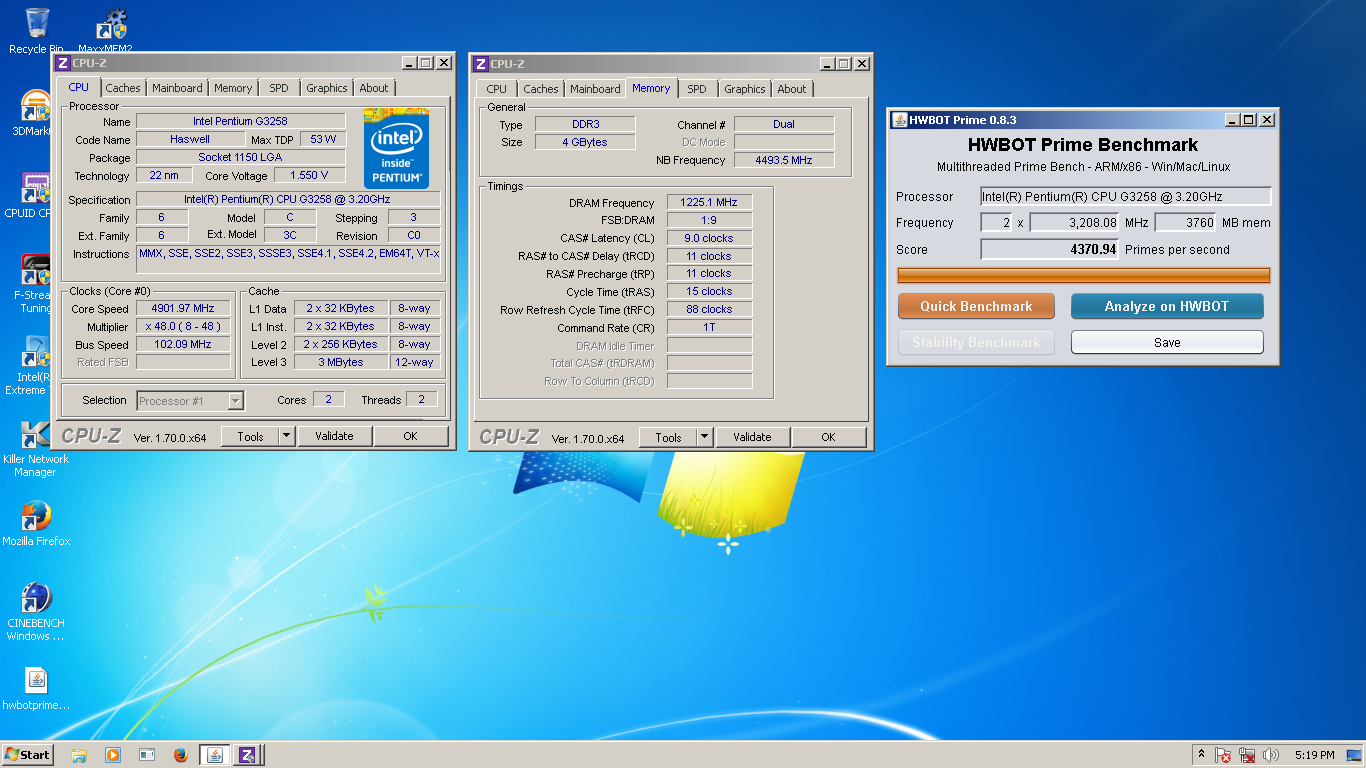
Task: Switch to Mainboard tab in right CPU-Z window
Action: click(595, 89)
